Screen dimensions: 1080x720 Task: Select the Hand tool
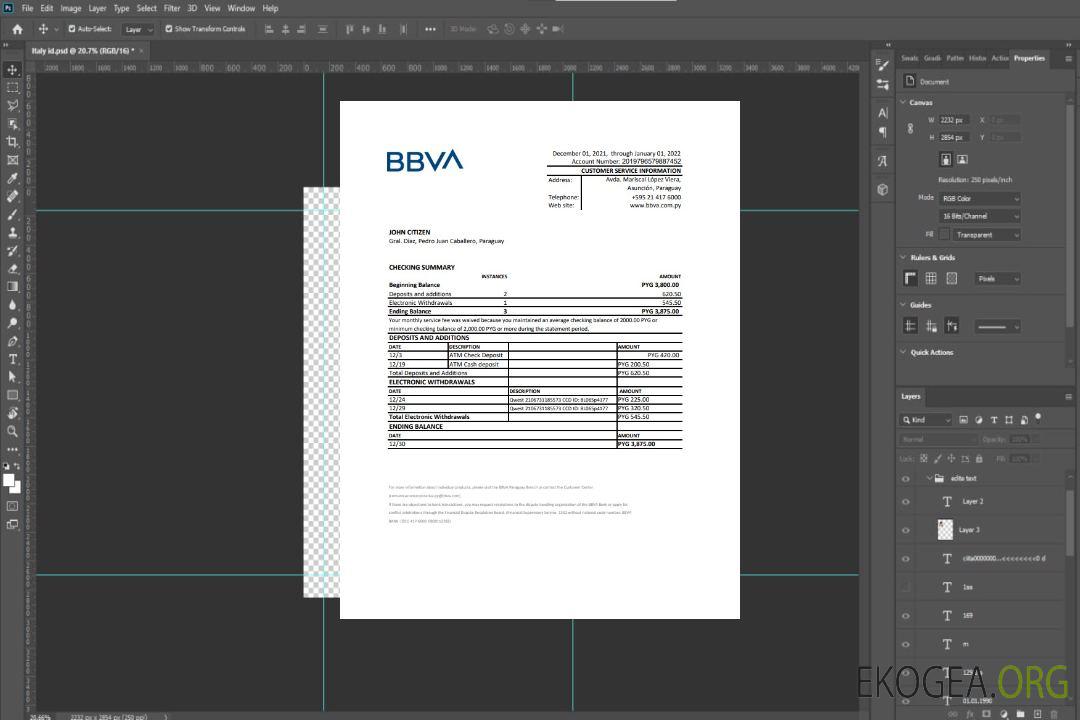click(12, 413)
